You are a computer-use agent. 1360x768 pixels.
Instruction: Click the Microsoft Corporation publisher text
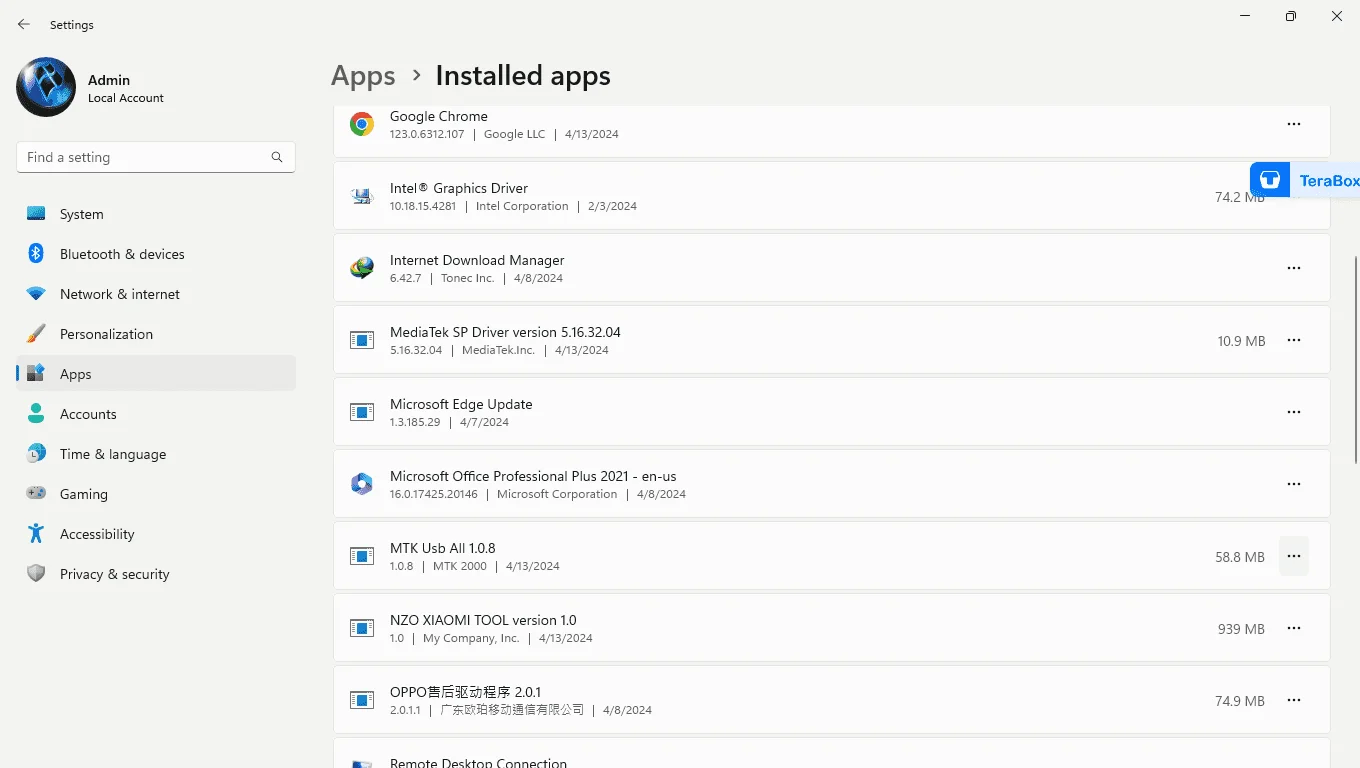coord(557,494)
